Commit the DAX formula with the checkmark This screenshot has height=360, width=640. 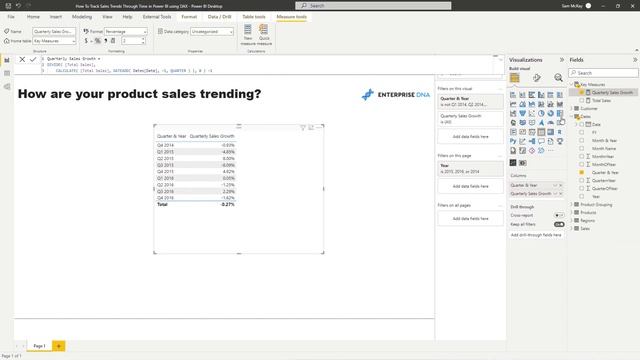[33, 60]
